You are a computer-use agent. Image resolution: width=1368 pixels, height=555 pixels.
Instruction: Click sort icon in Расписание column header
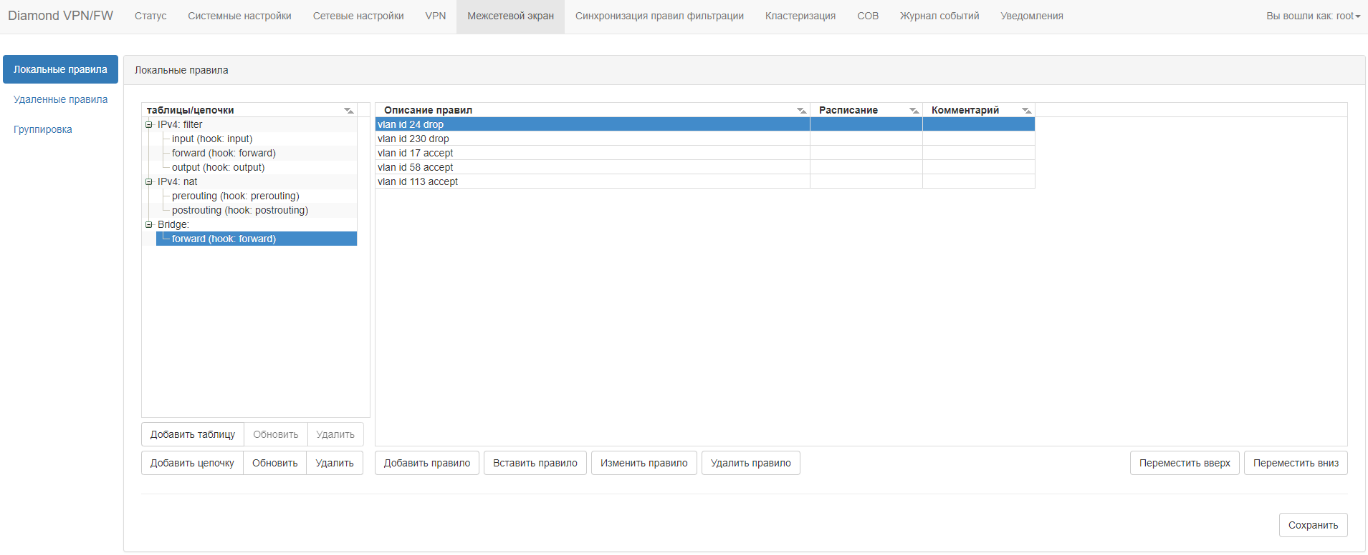[x=914, y=110]
